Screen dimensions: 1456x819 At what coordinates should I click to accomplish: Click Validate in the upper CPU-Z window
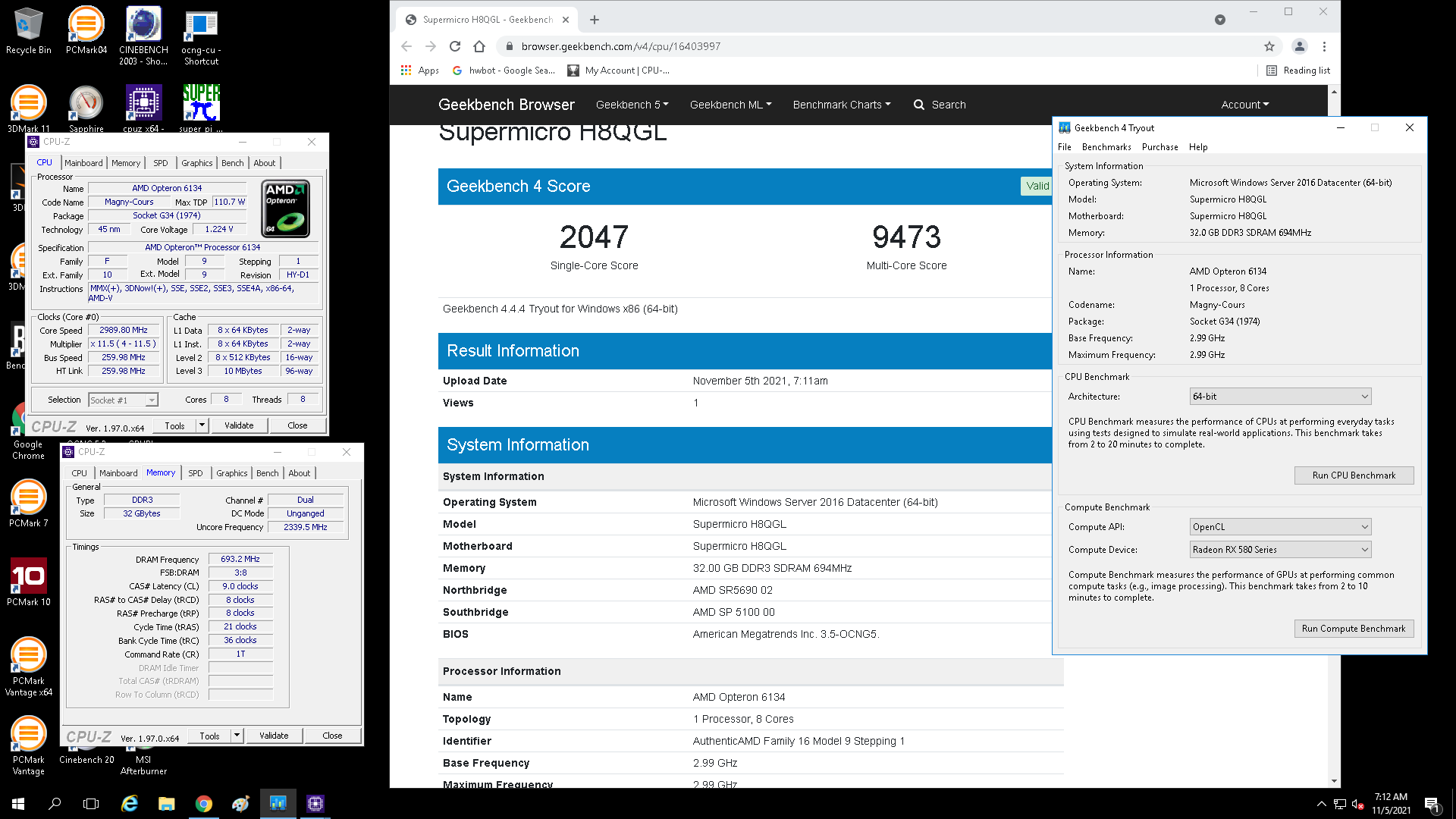click(x=239, y=425)
